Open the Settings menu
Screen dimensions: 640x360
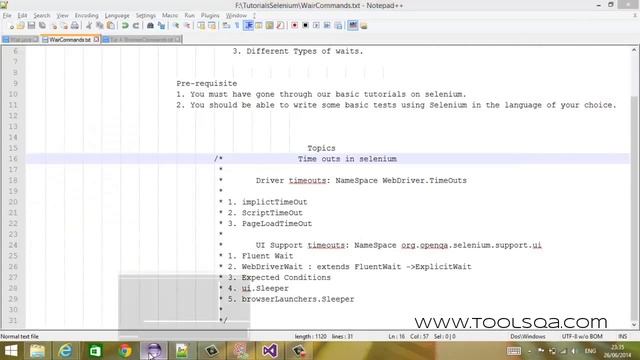(x=146, y=16)
